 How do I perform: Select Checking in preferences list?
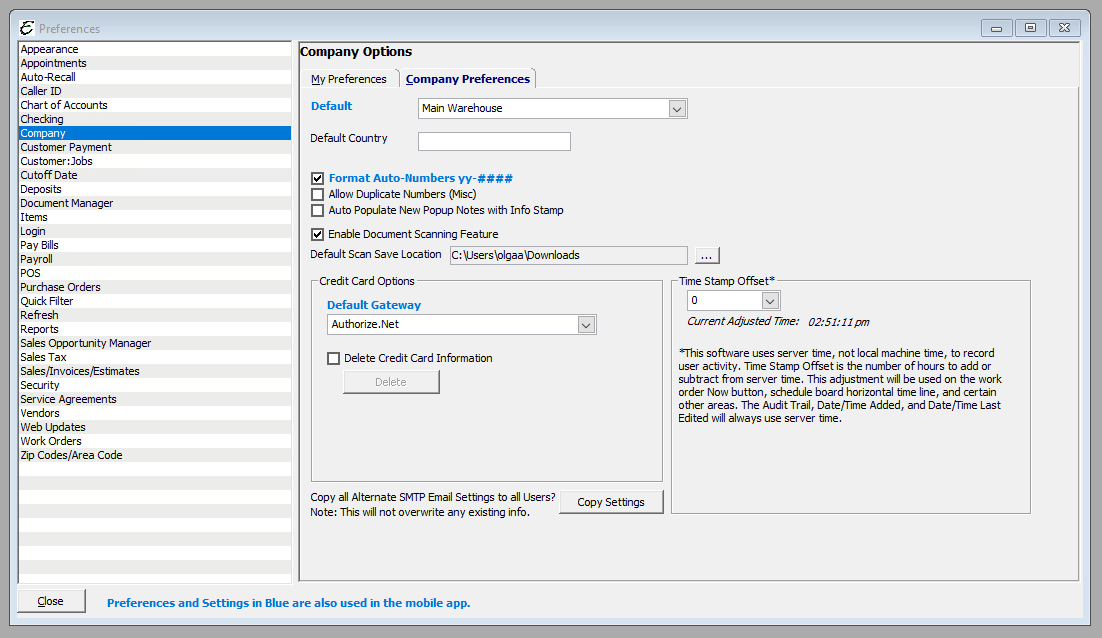coord(155,119)
